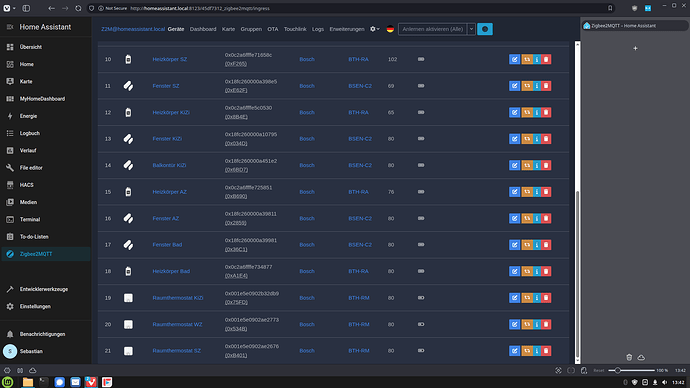Collapse Home Assistant sidebar menu icon

[10, 27]
